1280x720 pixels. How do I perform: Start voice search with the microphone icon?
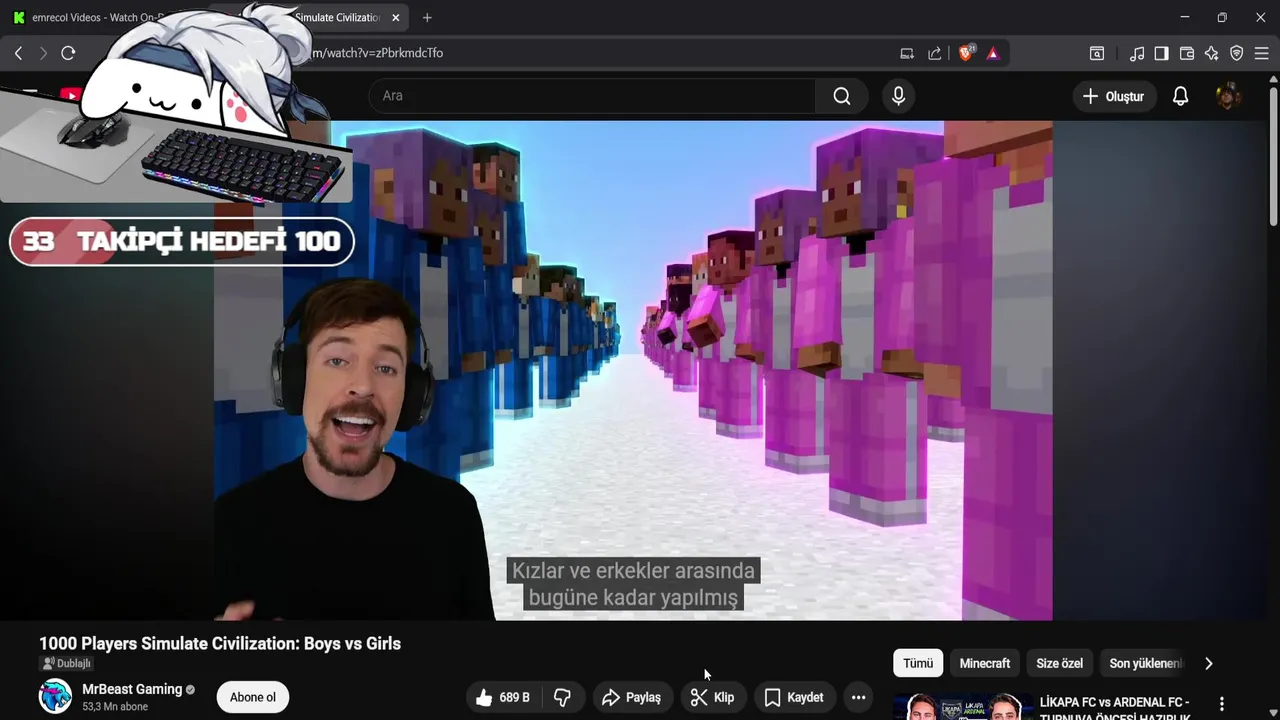[x=898, y=96]
